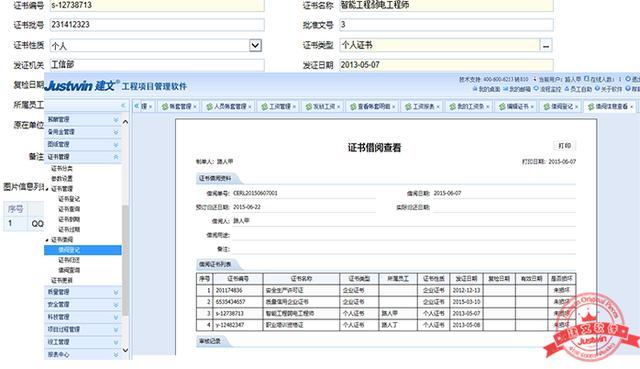Click the 借阅证书列表 section header
This screenshot has height=369, width=640.
pos(216,265)
